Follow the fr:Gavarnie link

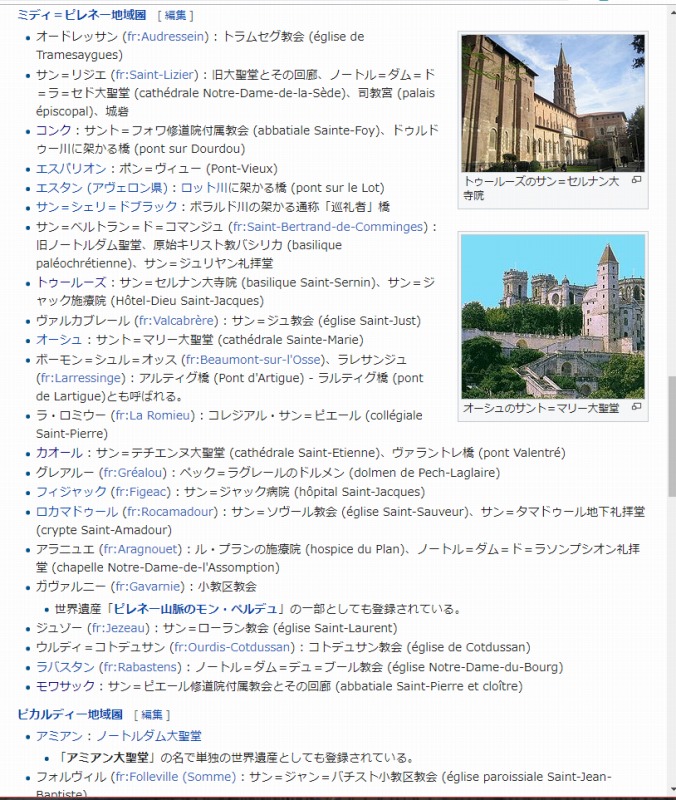tap(148, 586)
